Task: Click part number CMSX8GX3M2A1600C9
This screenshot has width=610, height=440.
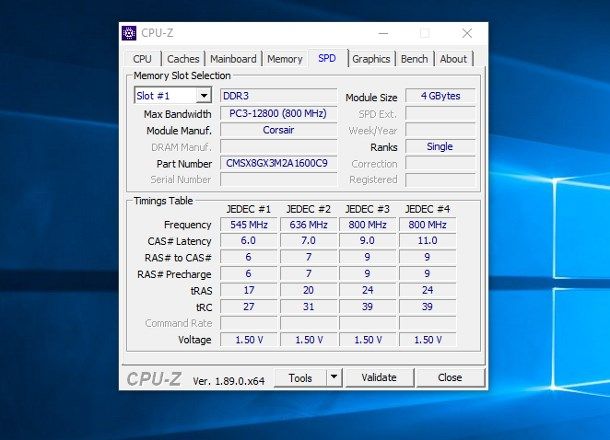Action: click(279, 163)
